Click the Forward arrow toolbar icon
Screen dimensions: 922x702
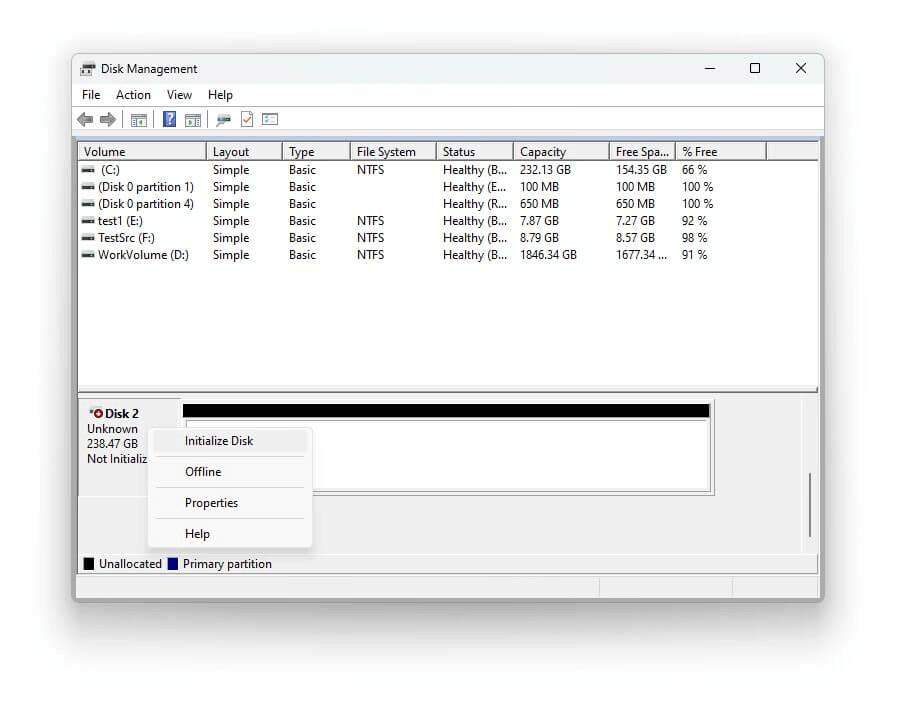108,120
